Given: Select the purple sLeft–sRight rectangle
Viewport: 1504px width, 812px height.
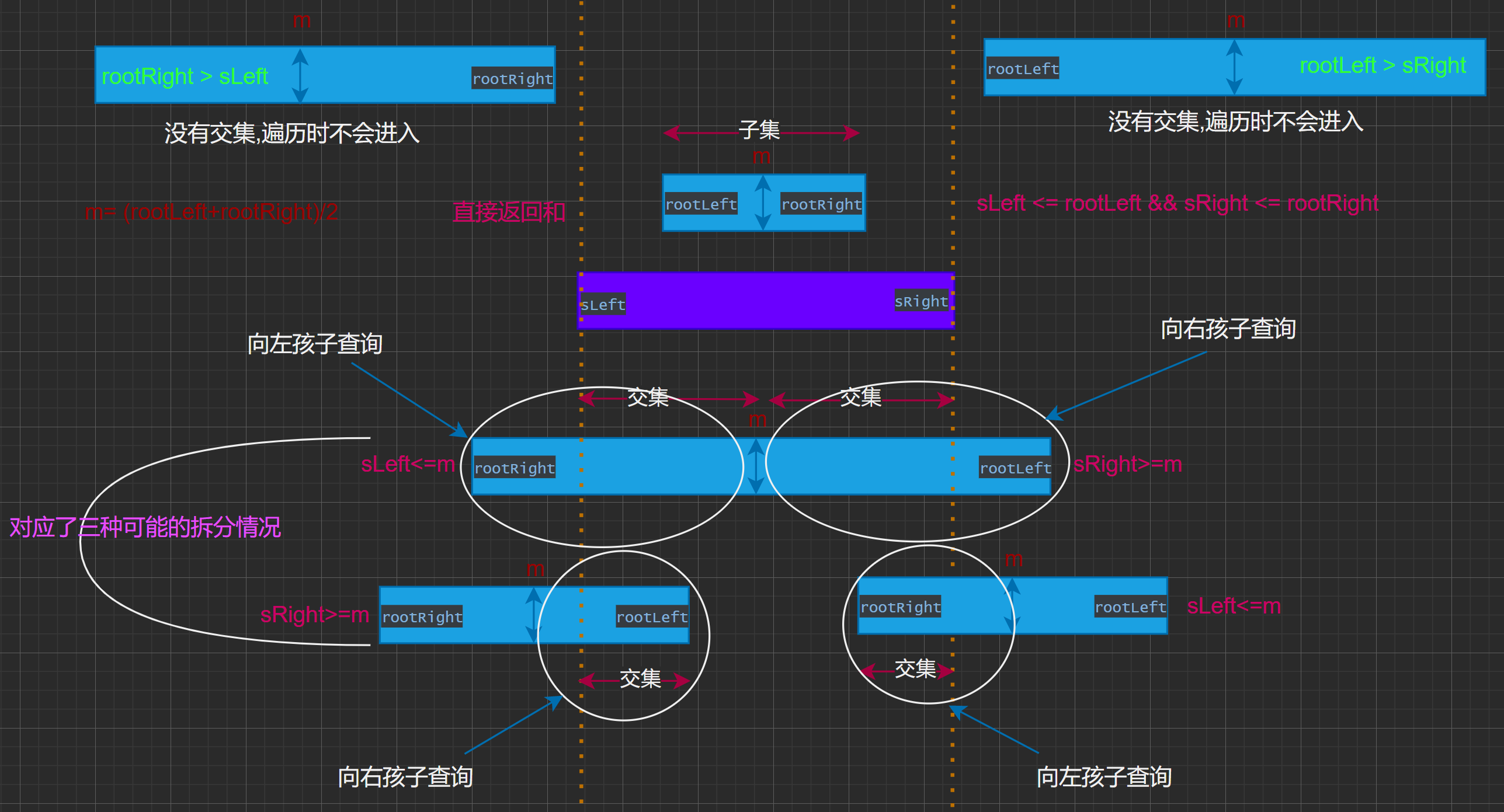Looking at the screenshot, I should point(759,301).
